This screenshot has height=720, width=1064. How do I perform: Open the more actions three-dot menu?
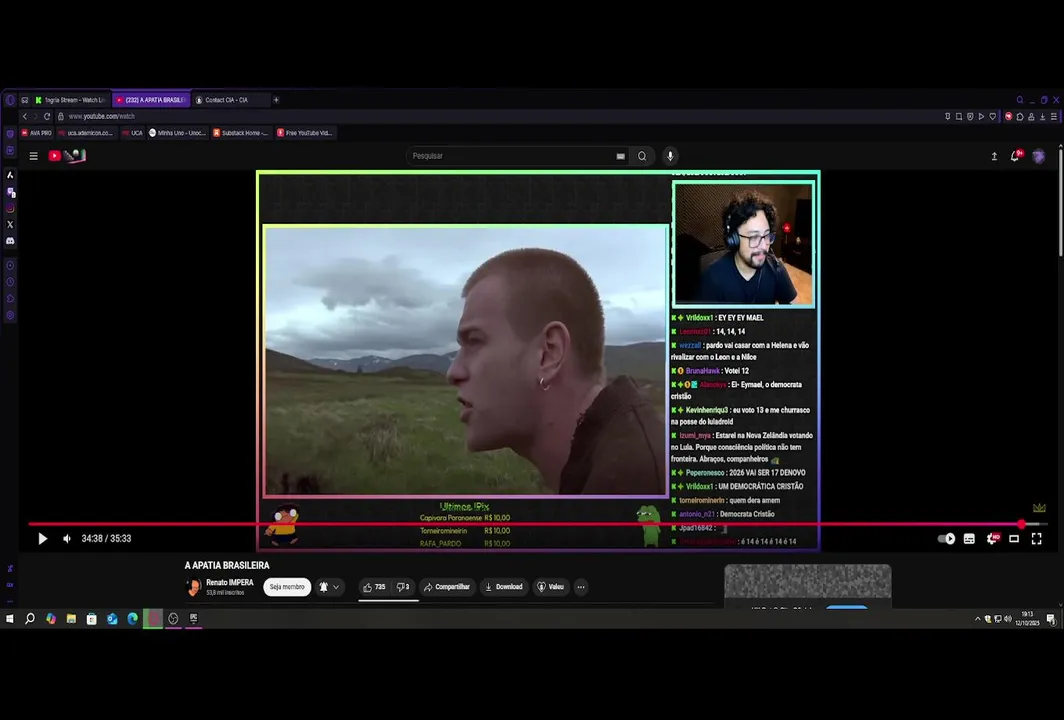point(581,587)
